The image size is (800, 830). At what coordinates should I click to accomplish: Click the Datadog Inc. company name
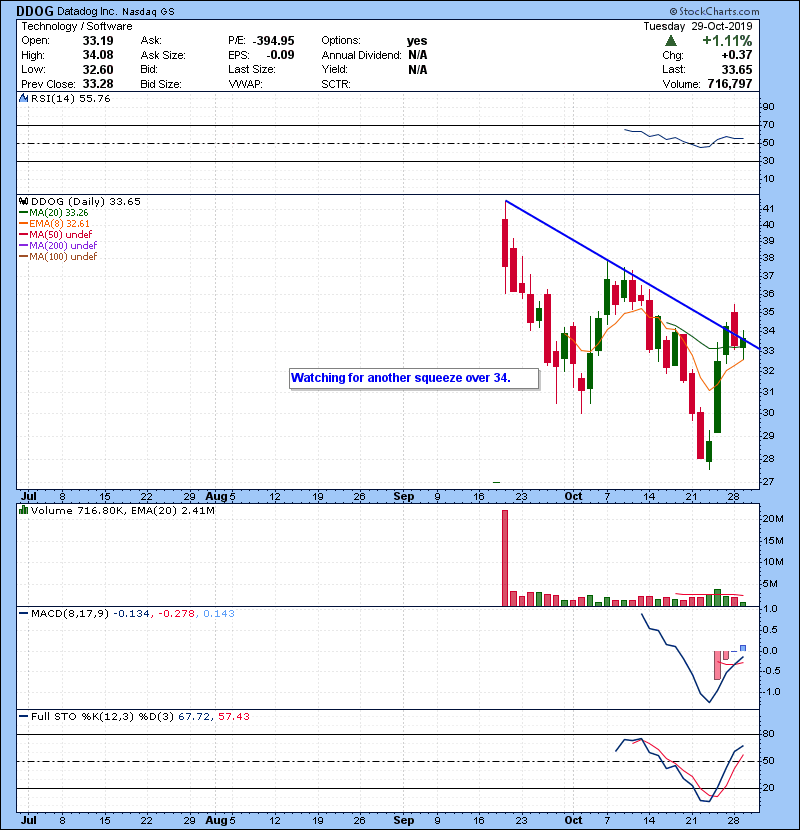point(87,11)
